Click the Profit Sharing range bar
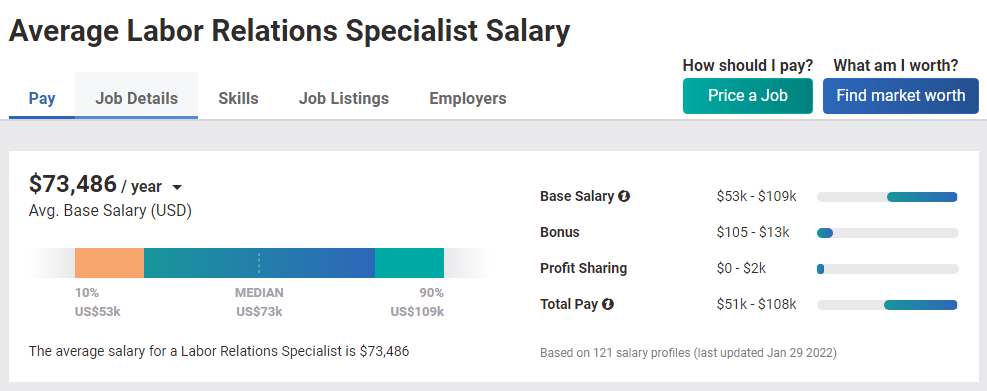The width and height of the screenshot is (987, 391). coord(888,269)
